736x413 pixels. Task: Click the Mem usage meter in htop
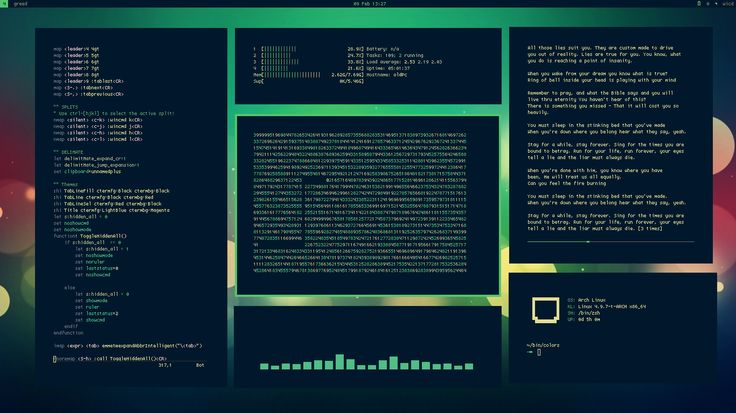tap(290, 73)
